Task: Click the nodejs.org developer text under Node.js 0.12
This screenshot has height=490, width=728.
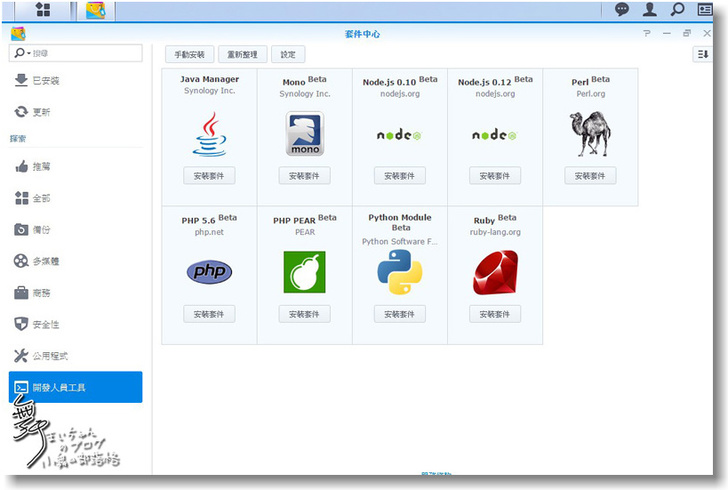Action: click(x=495, y=94)
